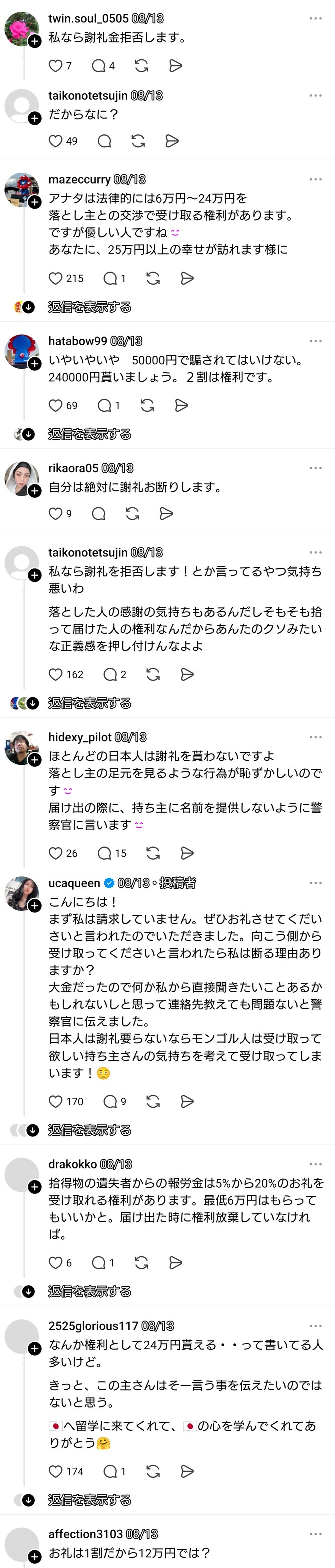Repost mazeccurry's comment
335x1568 pixels.
[x=153, y=278]
